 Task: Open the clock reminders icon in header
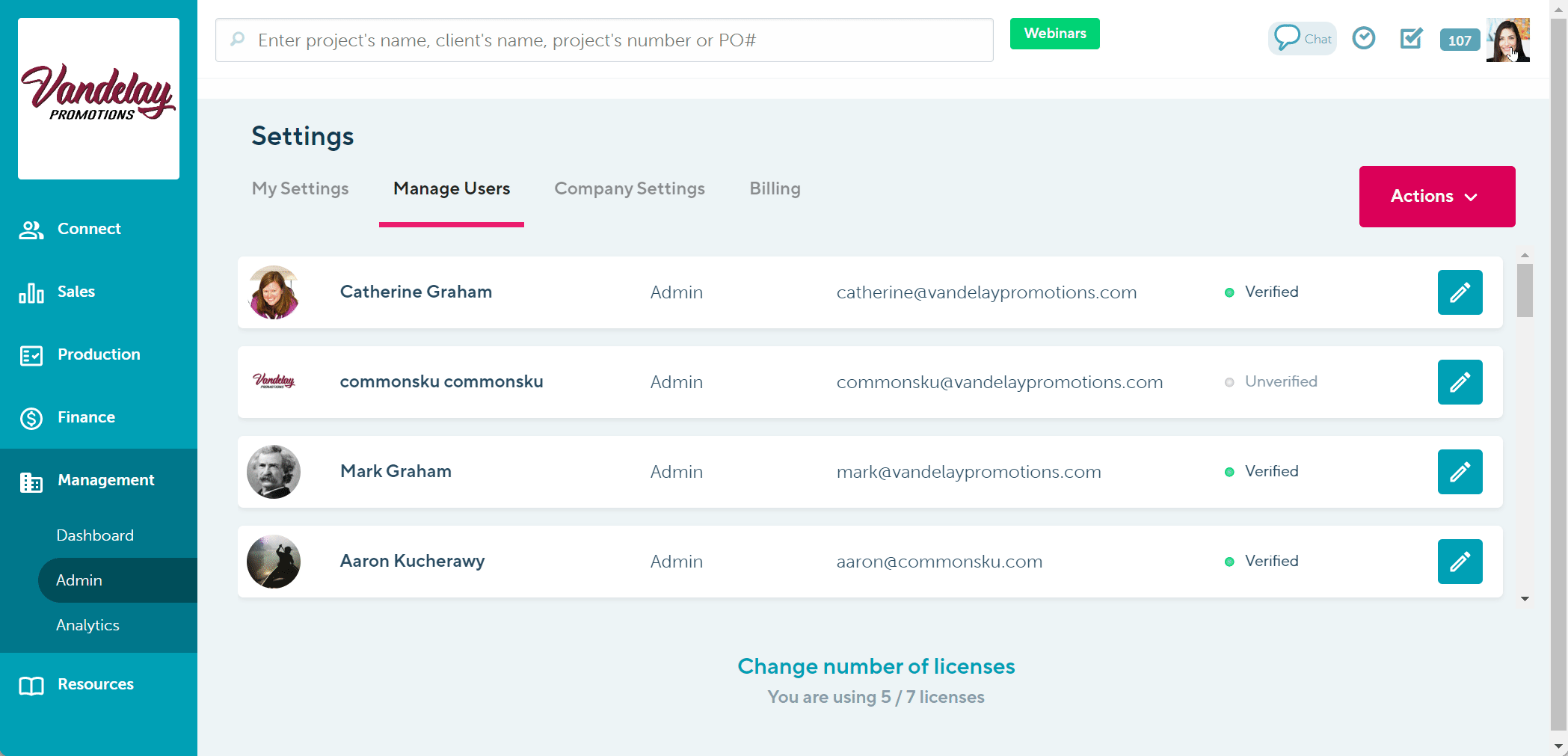[1364, 38]
